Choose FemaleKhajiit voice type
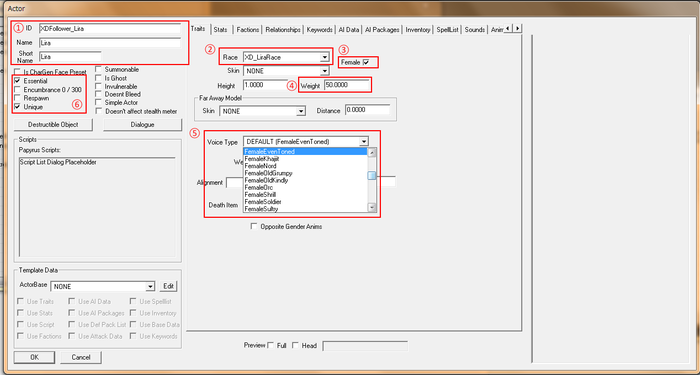 [305, 159]
